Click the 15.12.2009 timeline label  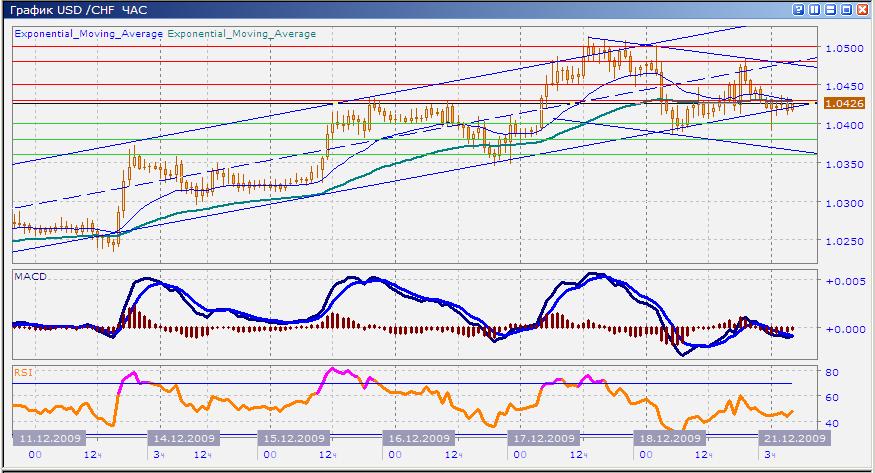(293, 438)
